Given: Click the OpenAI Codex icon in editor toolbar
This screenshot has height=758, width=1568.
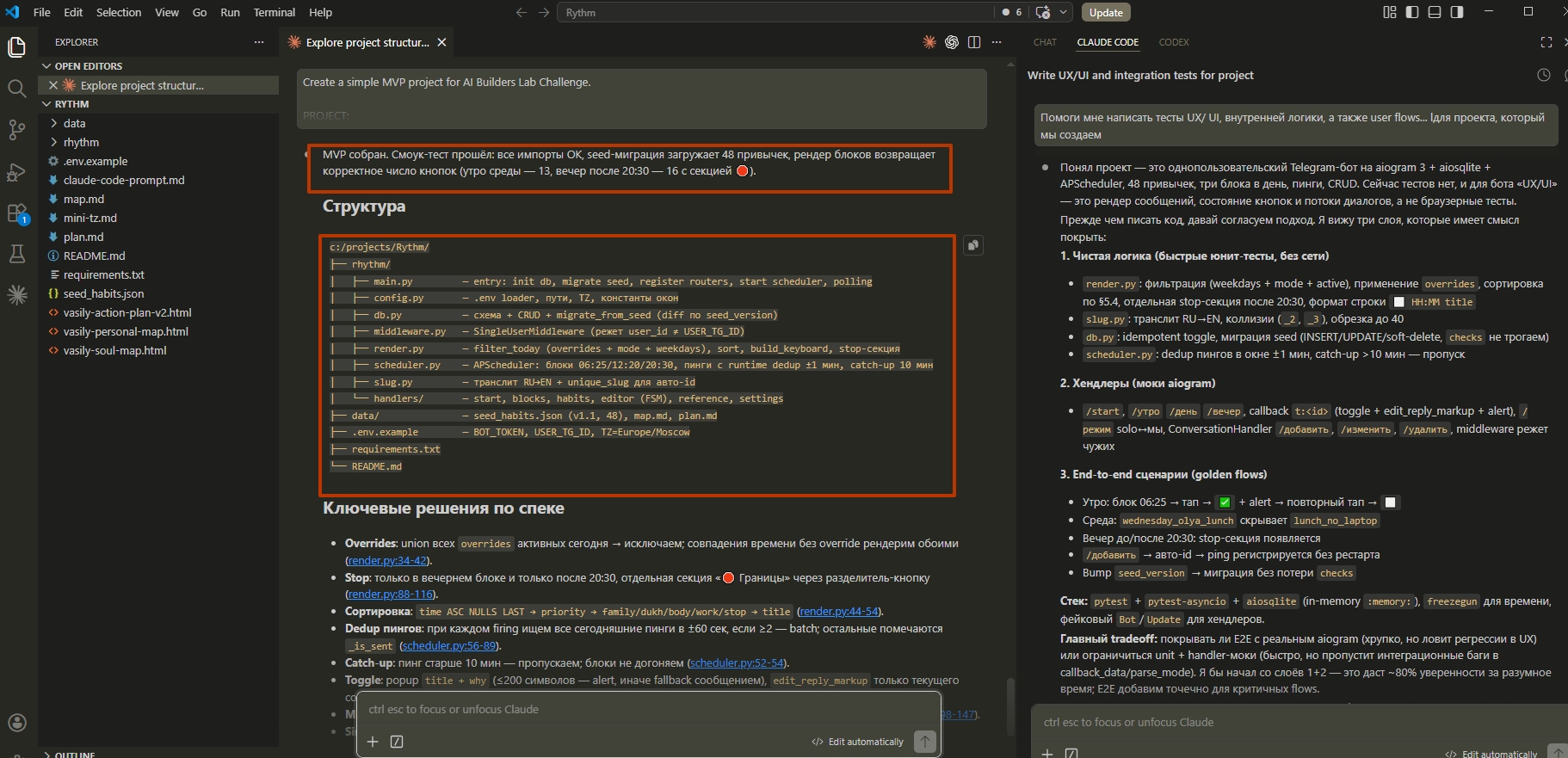Looking at the screenshot, I should pos(952,42).
